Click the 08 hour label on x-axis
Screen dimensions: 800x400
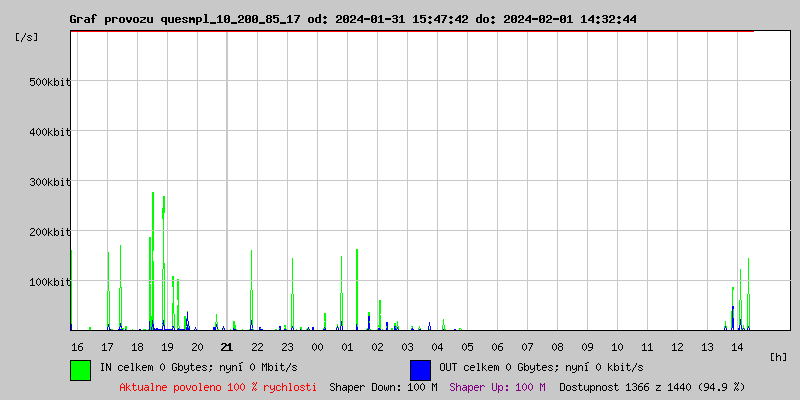tap(557, 347)
